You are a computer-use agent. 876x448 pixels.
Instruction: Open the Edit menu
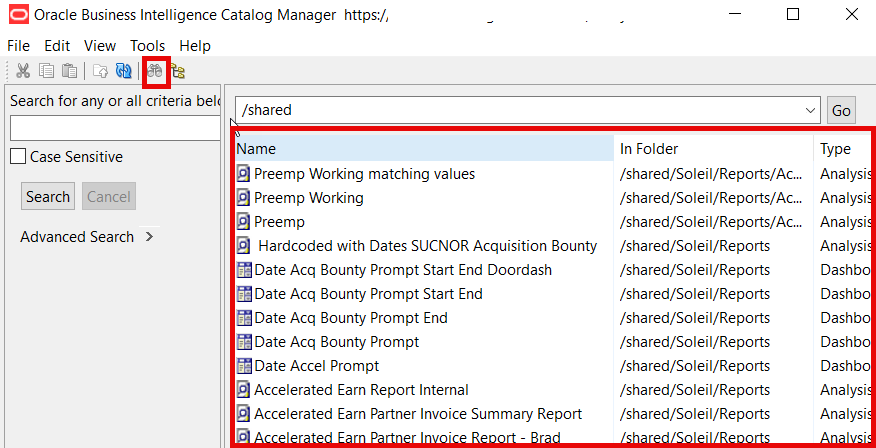57,46
